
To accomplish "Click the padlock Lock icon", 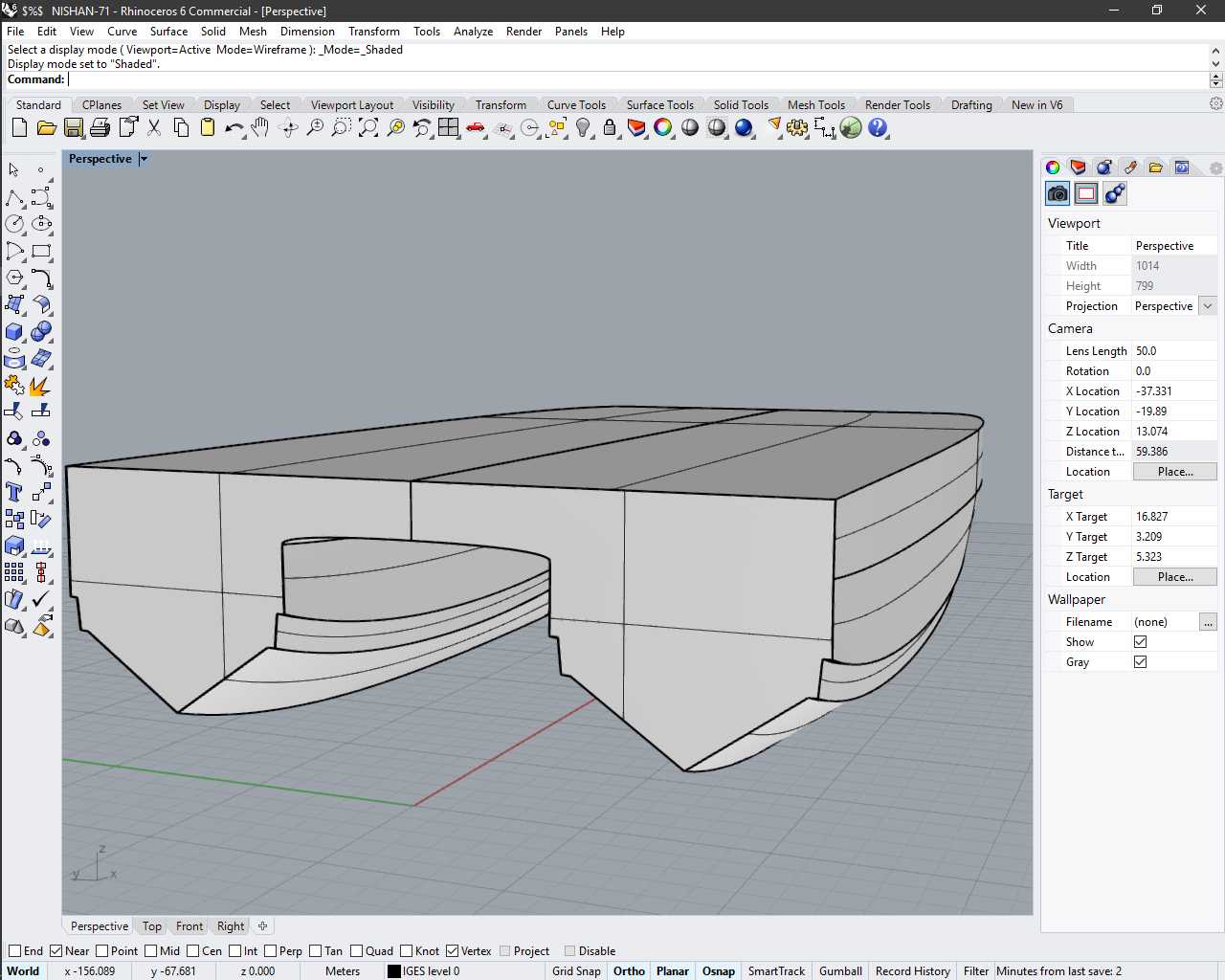I will 610,127.
